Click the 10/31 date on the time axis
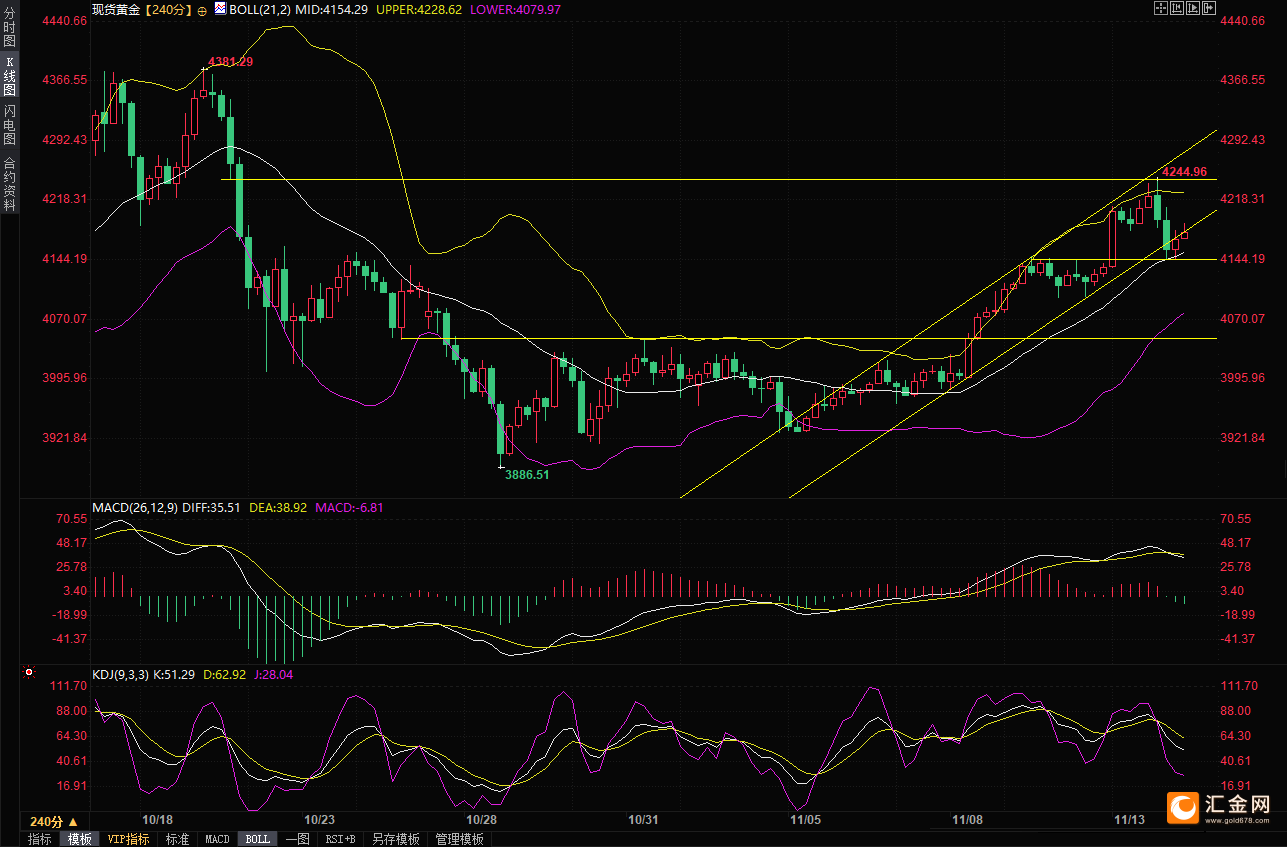Viewport: 1287px width, 847px height. point(643,819)
